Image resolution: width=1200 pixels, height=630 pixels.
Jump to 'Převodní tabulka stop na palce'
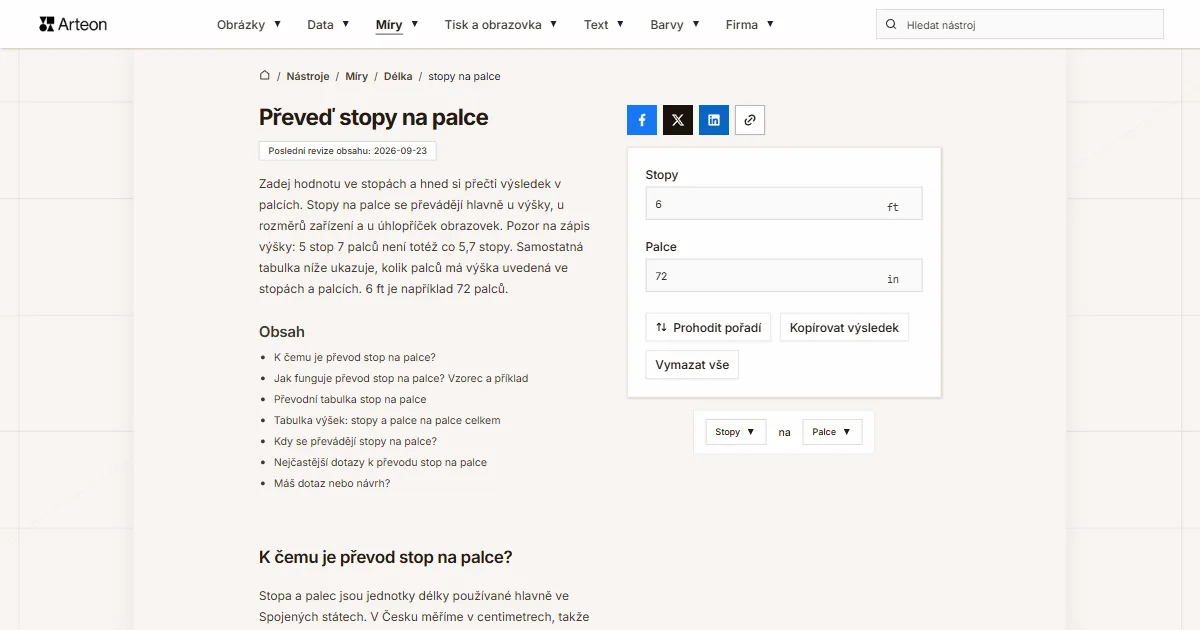point(350,399)
